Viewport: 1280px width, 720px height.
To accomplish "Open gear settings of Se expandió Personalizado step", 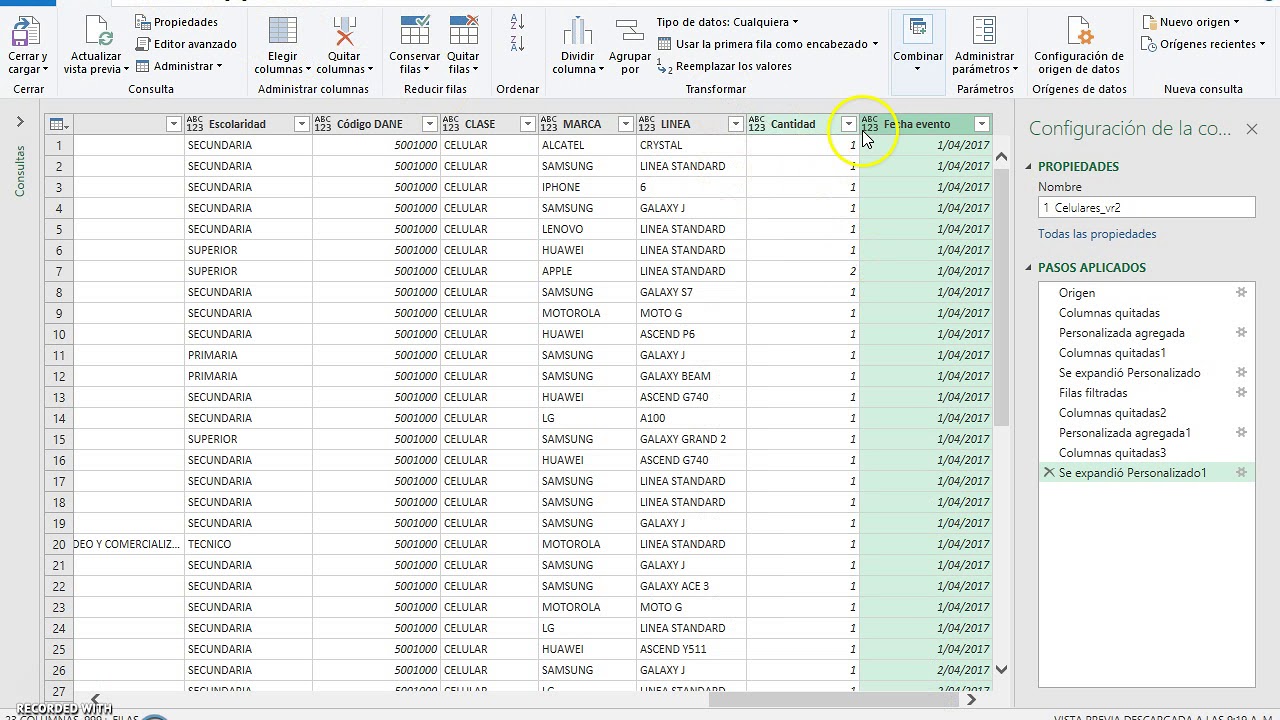I will pos(1241,373).
